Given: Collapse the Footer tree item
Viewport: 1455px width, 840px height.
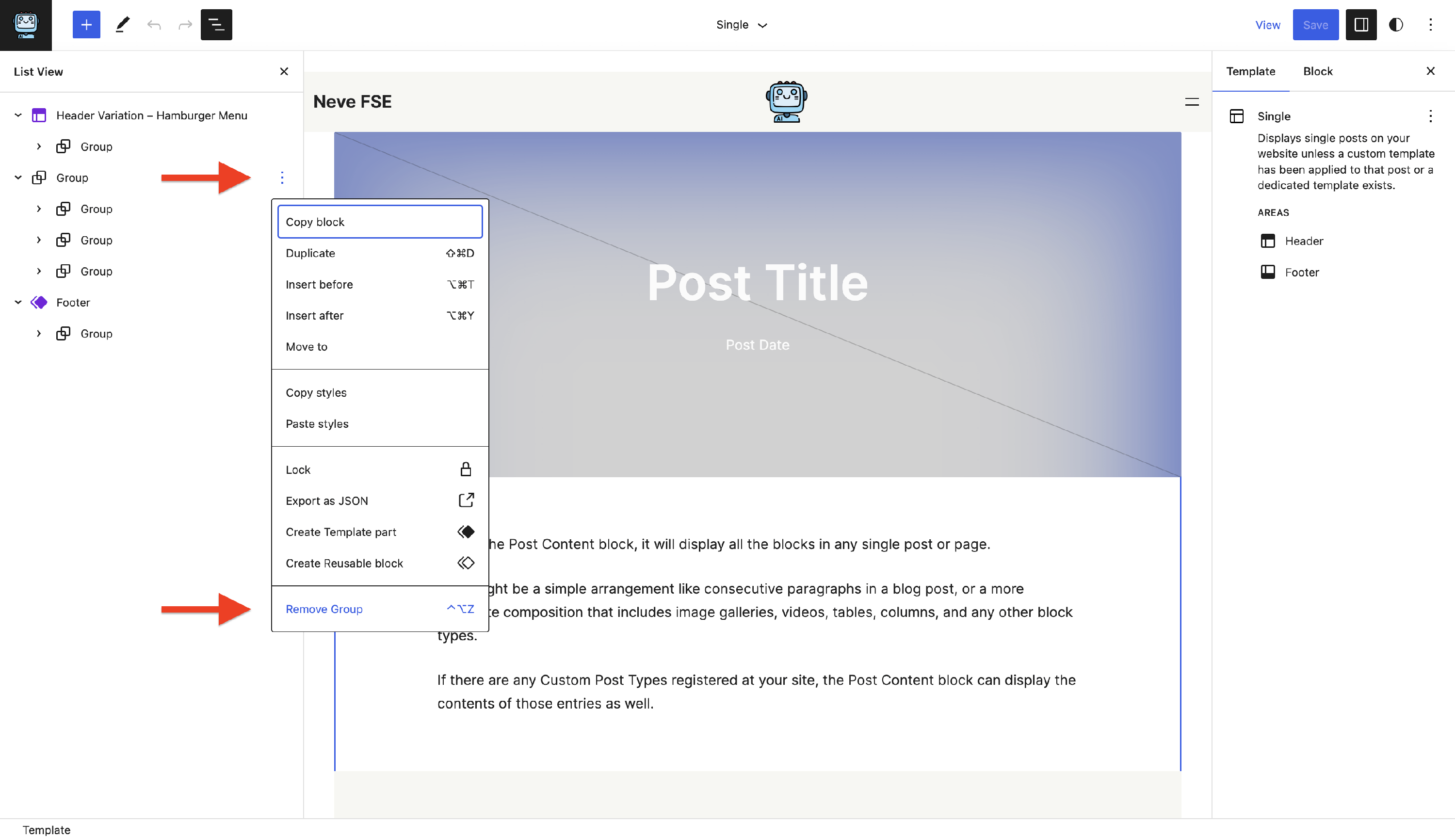Looking at the screenshot, I should click(x=18, y=302).
